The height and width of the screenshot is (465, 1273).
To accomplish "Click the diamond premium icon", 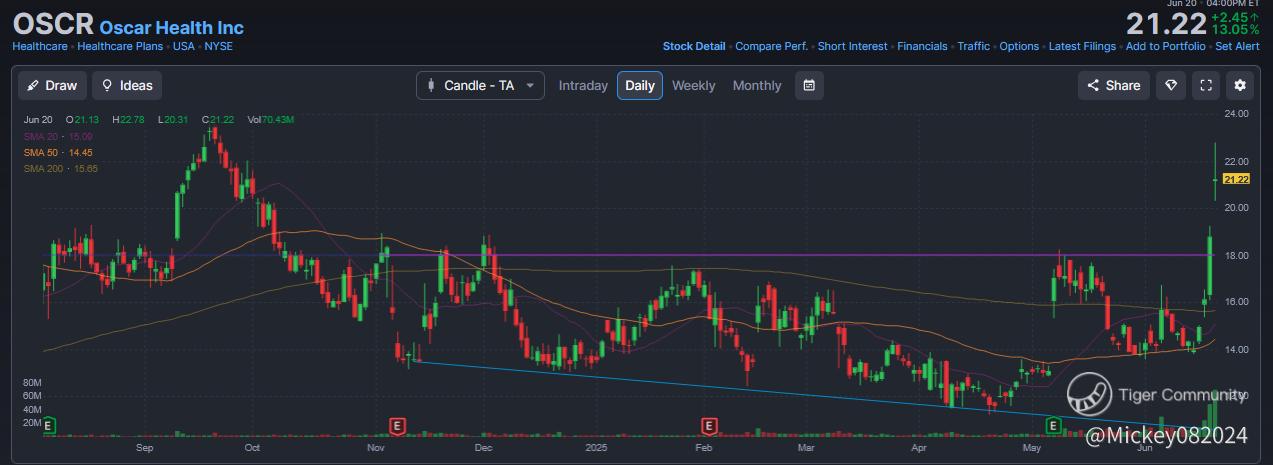I will [x=1171, y=85].
